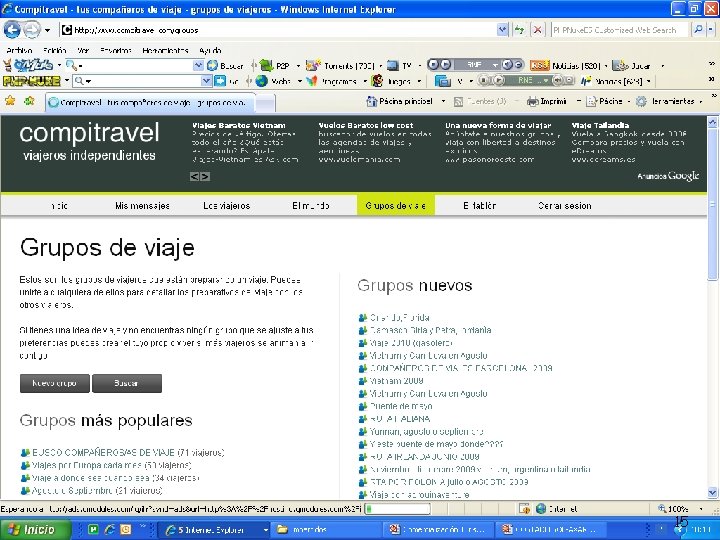Image resolution: width=720 pixels, height=540 pixels.
Task: Click the Fuentes feeds icon
Action: pos(458,101)
